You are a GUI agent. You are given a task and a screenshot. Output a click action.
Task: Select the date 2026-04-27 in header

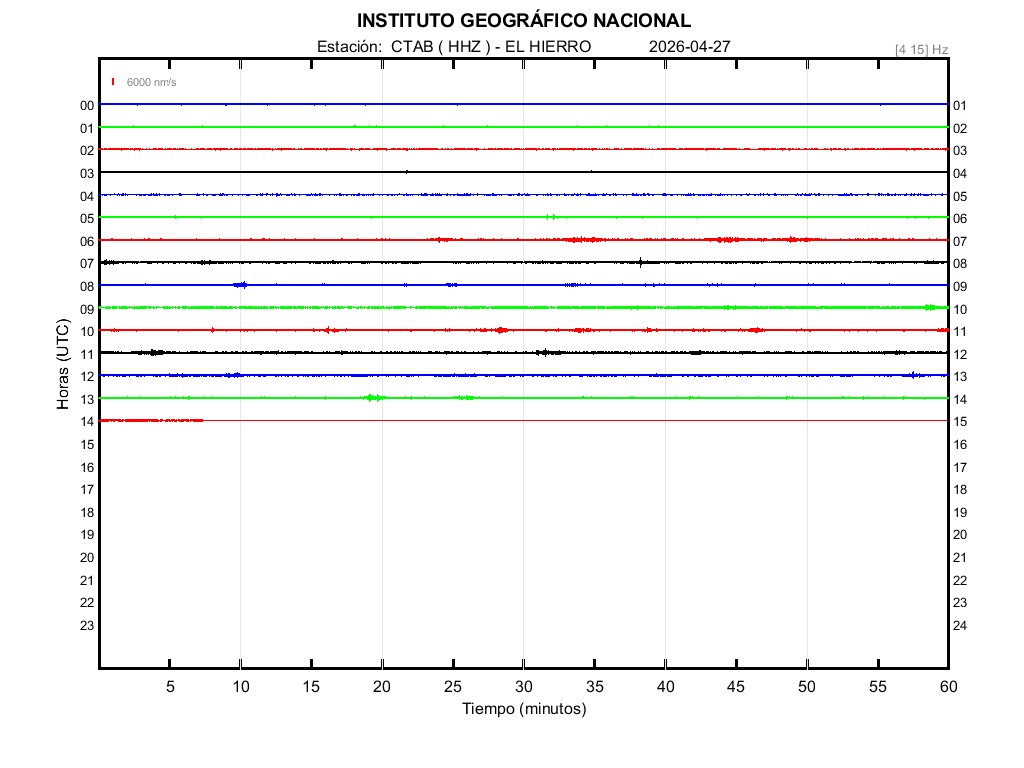click(690, 47)
